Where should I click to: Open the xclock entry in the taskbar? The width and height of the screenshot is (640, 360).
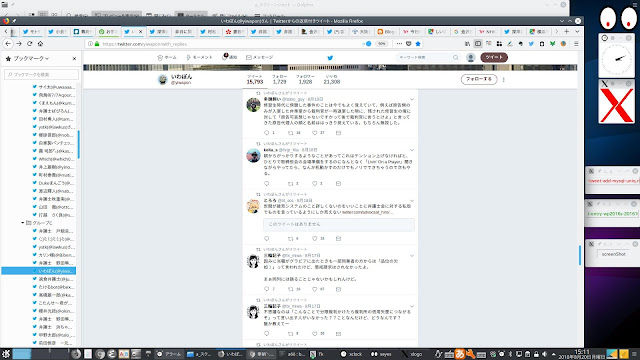351,354
